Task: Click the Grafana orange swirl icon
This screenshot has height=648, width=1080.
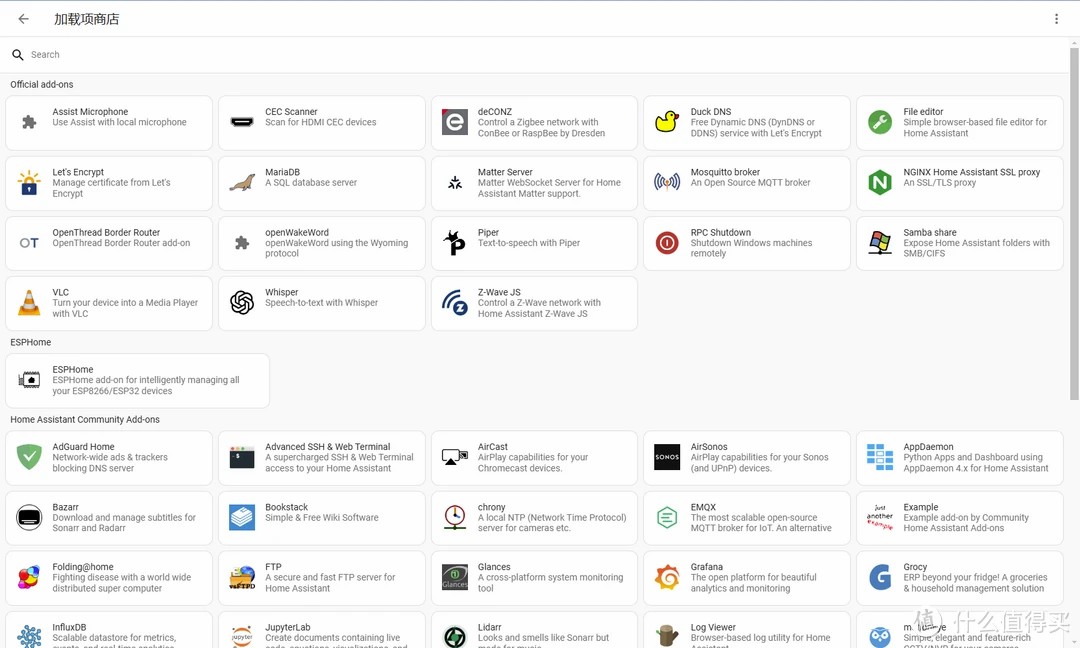Action: (x=667, y=578)
